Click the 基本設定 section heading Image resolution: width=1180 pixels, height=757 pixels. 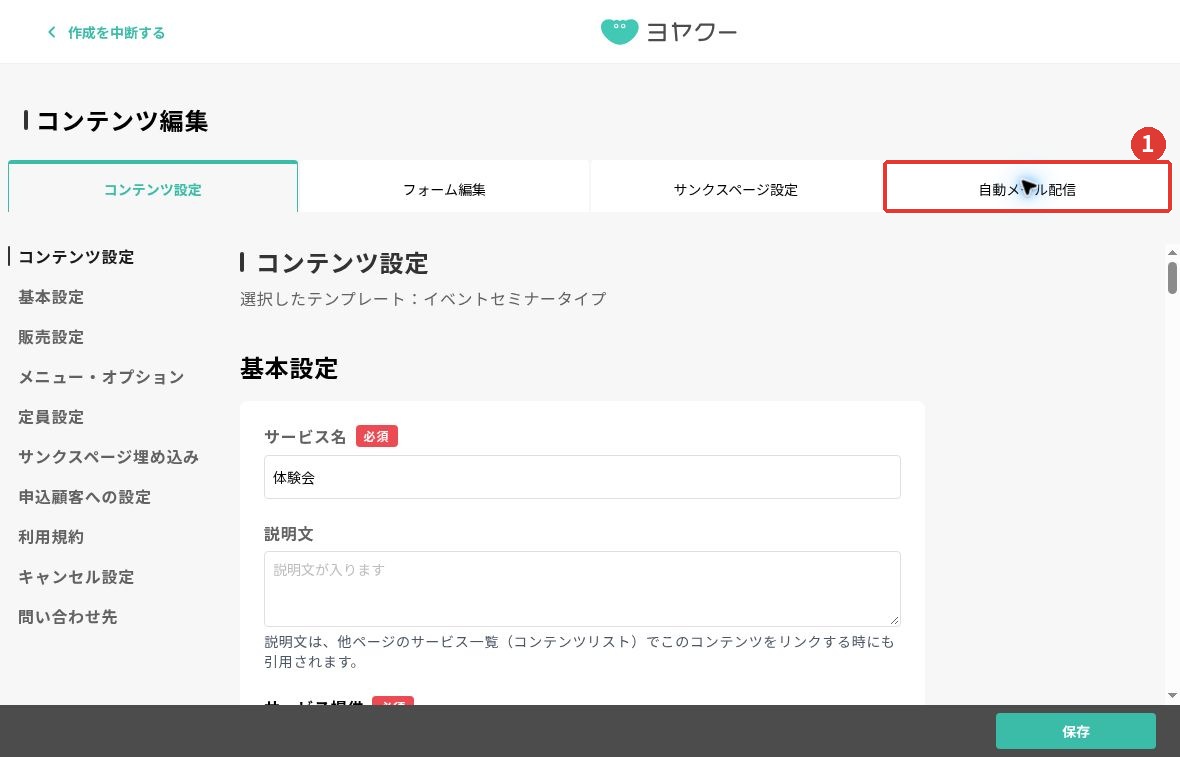[289, 369]
